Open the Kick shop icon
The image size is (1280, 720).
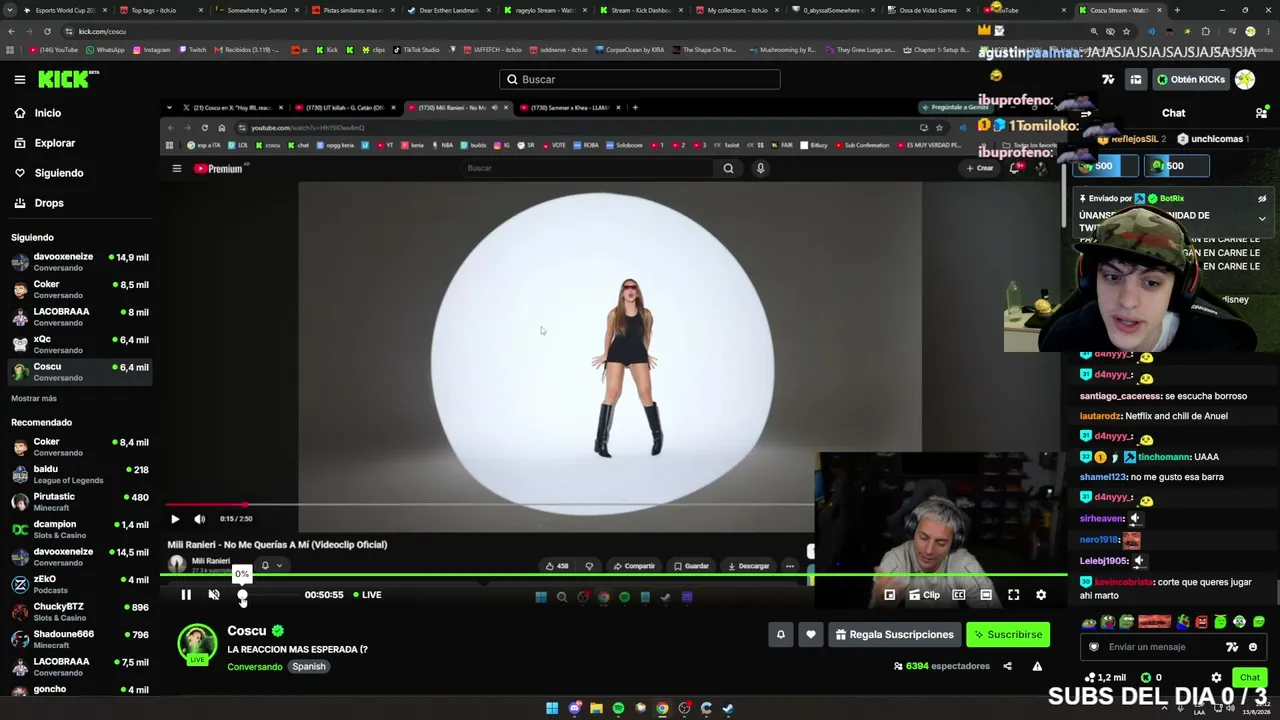click(x=1136, y=79)
